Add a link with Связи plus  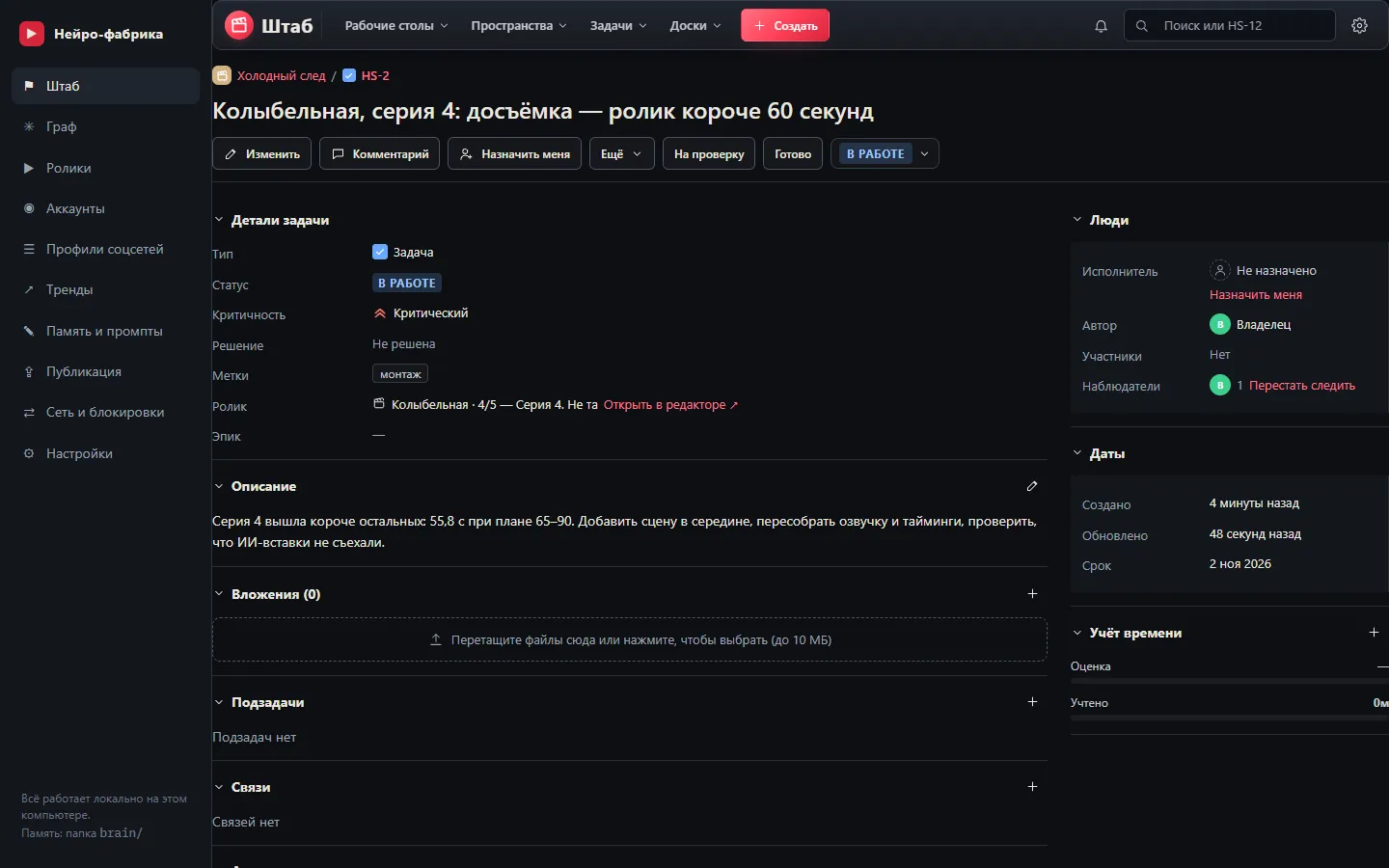click(1032, 787)
